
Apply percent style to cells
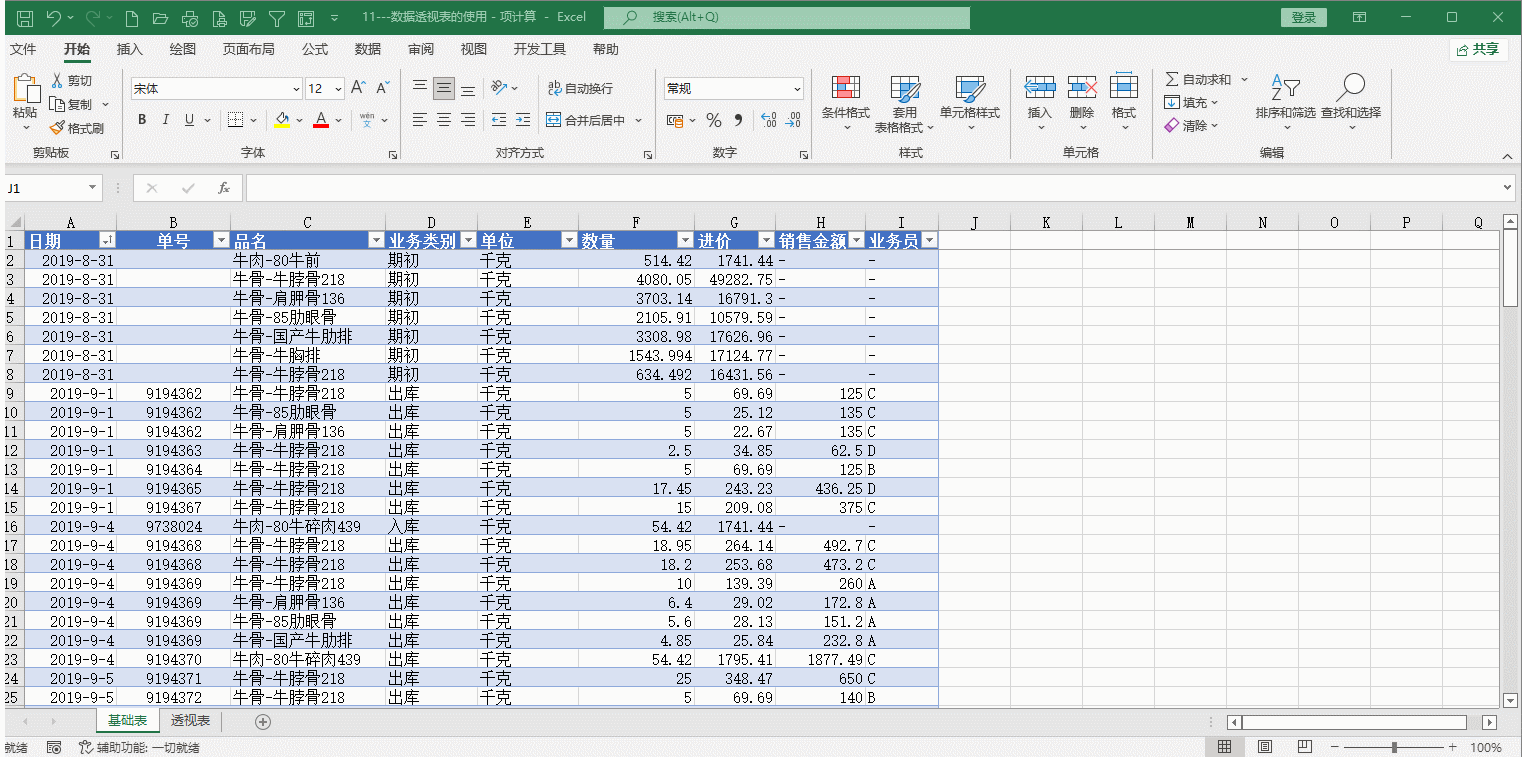[x=714, y=120]
